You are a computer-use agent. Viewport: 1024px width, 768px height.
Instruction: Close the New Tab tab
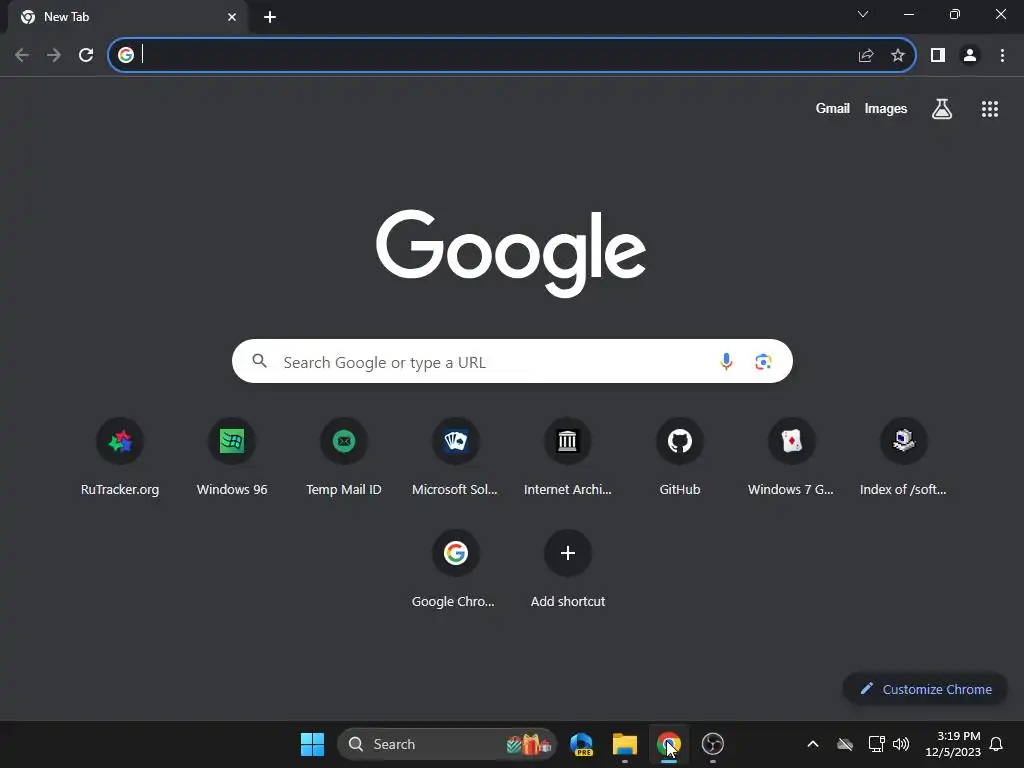point(232,17)
